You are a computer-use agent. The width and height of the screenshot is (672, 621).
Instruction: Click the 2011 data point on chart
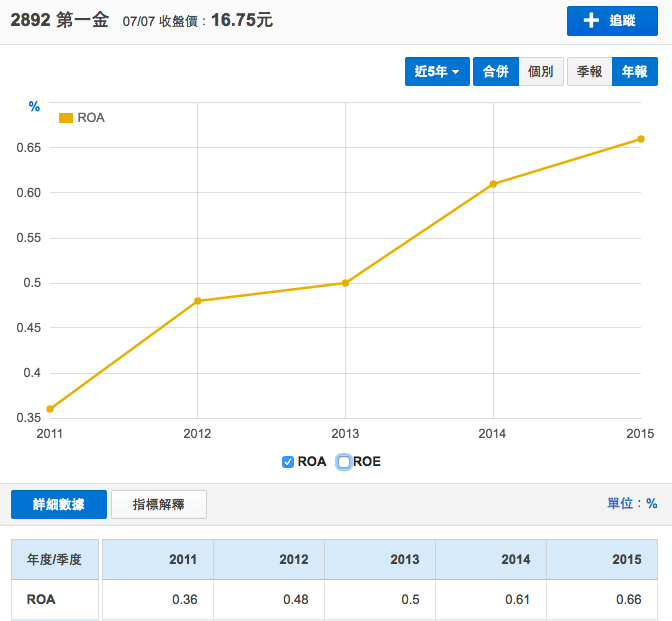click(50, 409)
